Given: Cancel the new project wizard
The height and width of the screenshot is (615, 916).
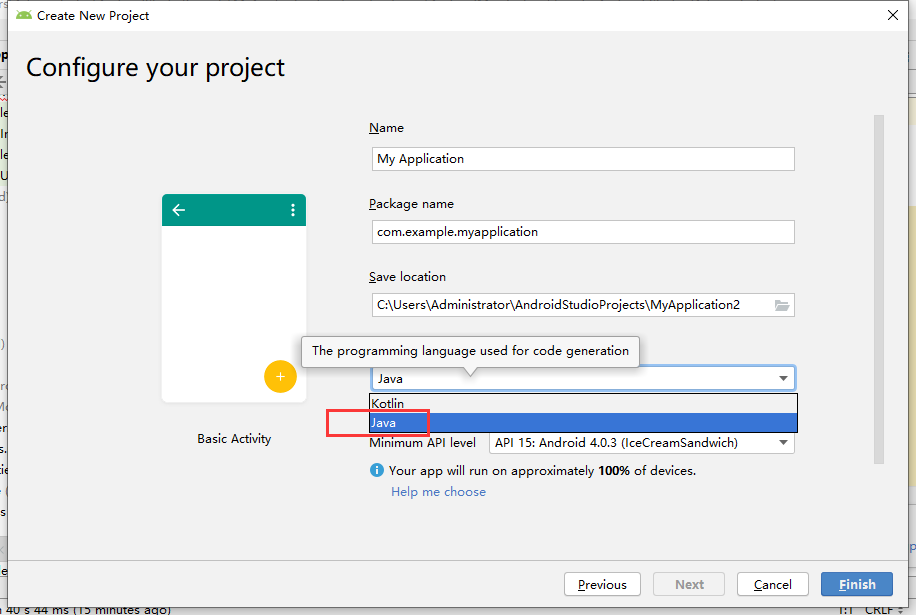Looking at the screenshot, I should coord(772,584).
